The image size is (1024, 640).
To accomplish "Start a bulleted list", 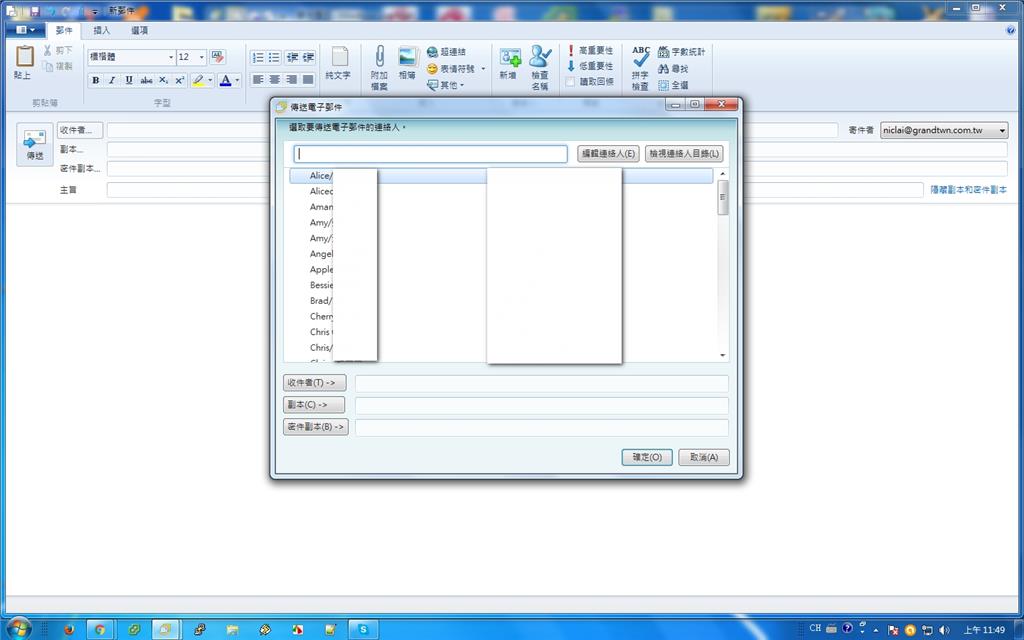I will tap(274, 57).
